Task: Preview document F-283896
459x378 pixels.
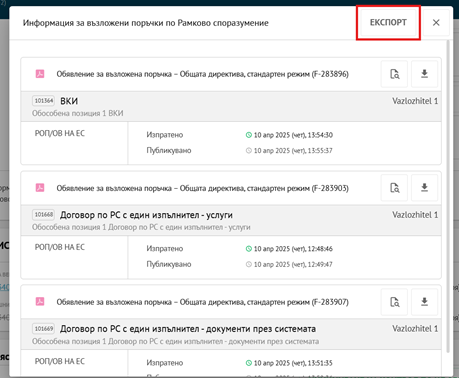Action: (394, 74)
